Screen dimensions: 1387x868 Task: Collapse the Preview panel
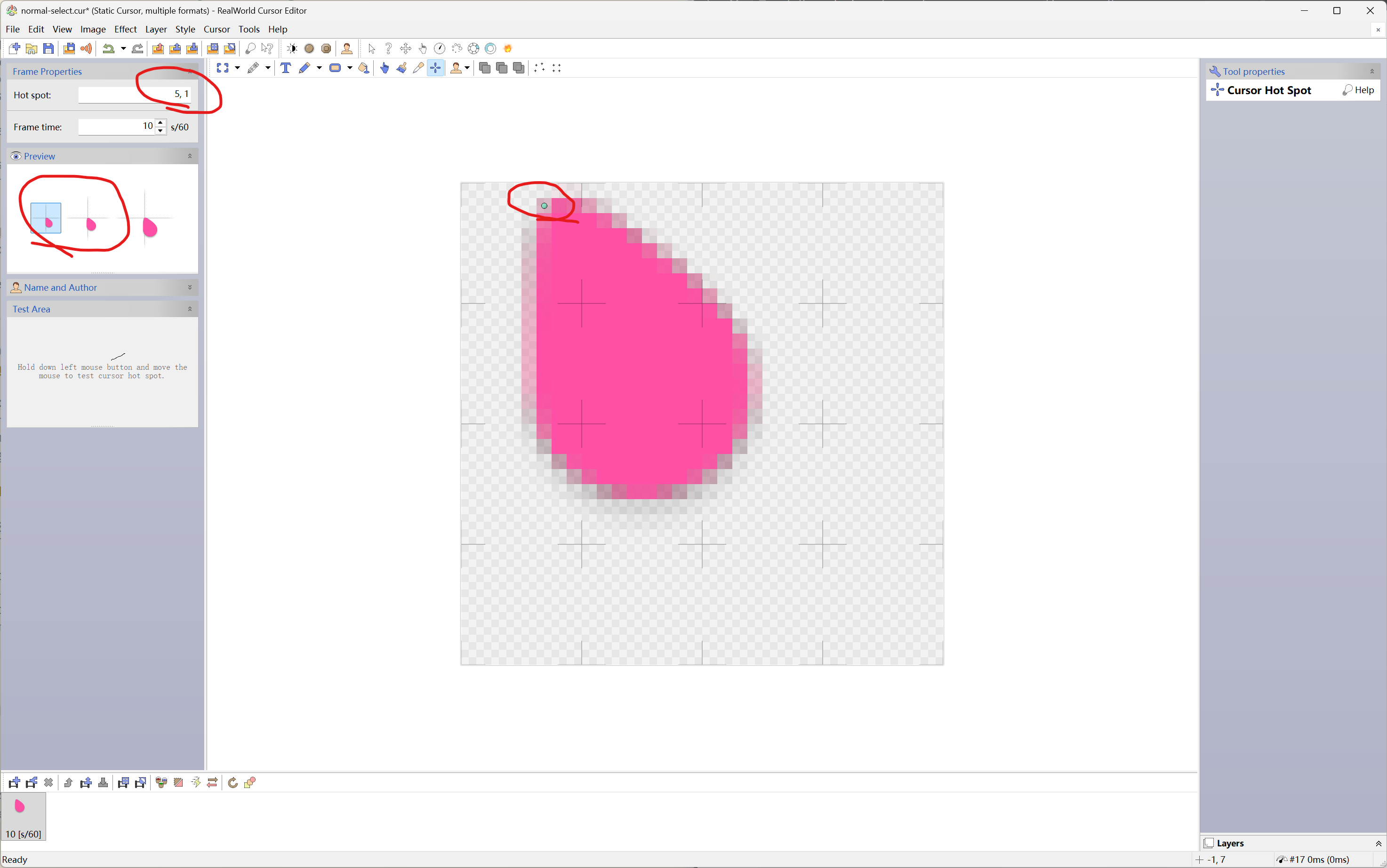point(190,156)
